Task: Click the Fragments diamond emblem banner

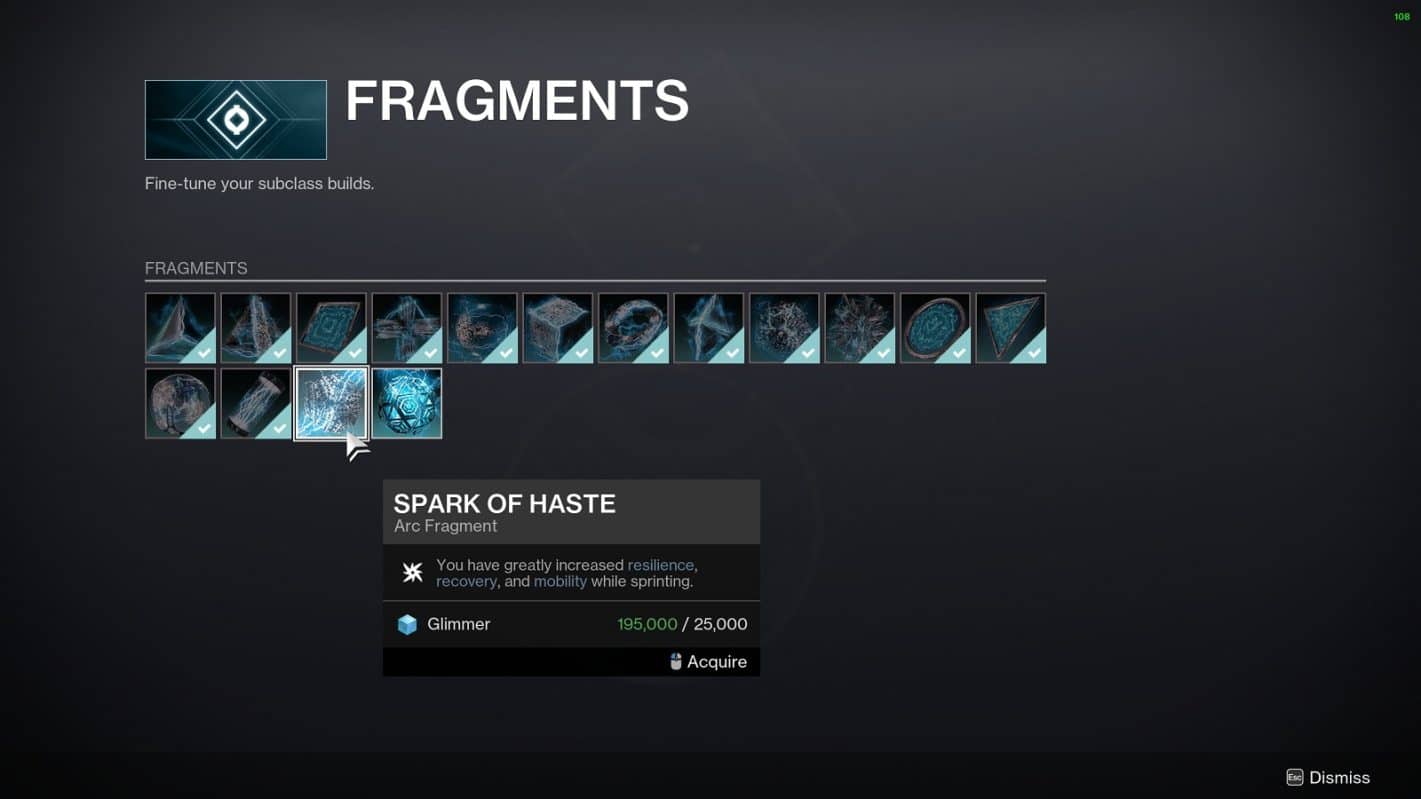Action: coord(236,120)
